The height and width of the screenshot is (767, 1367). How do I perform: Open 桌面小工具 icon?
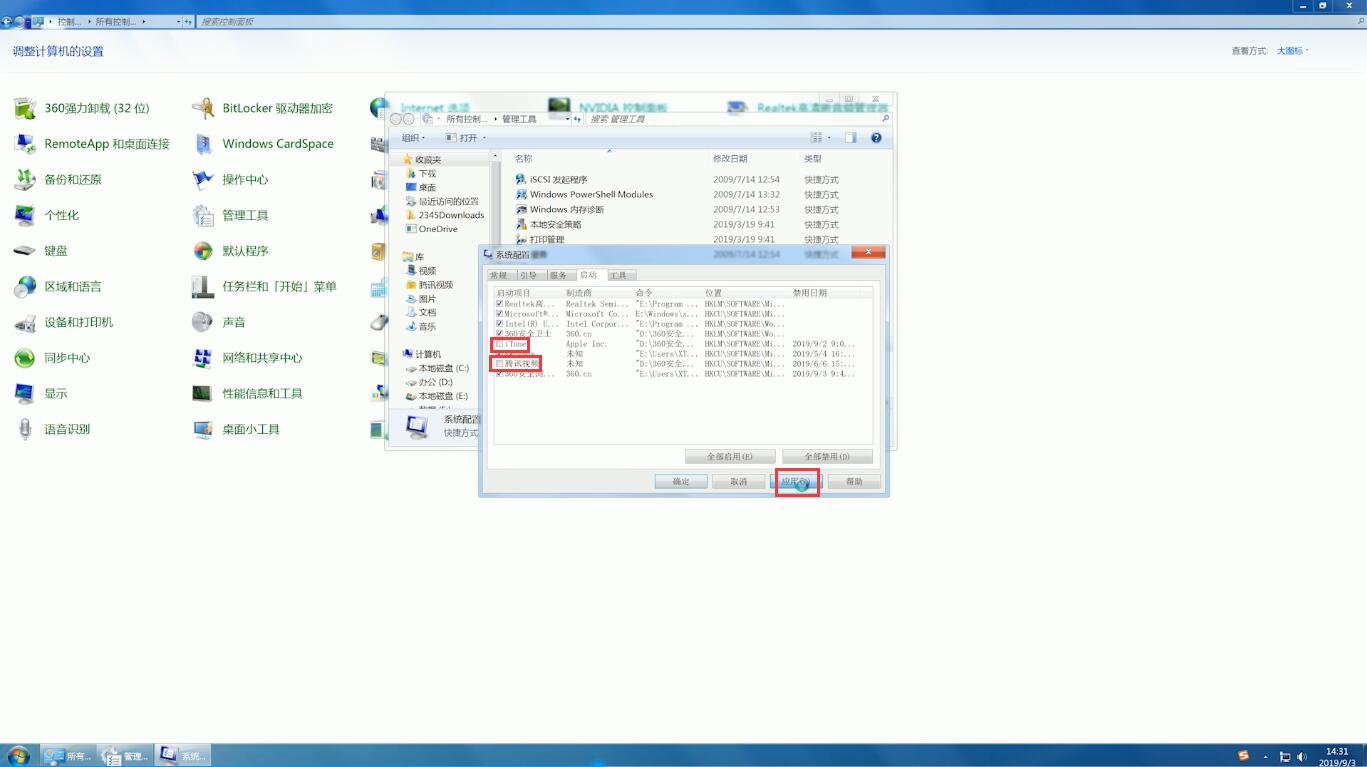203,429
